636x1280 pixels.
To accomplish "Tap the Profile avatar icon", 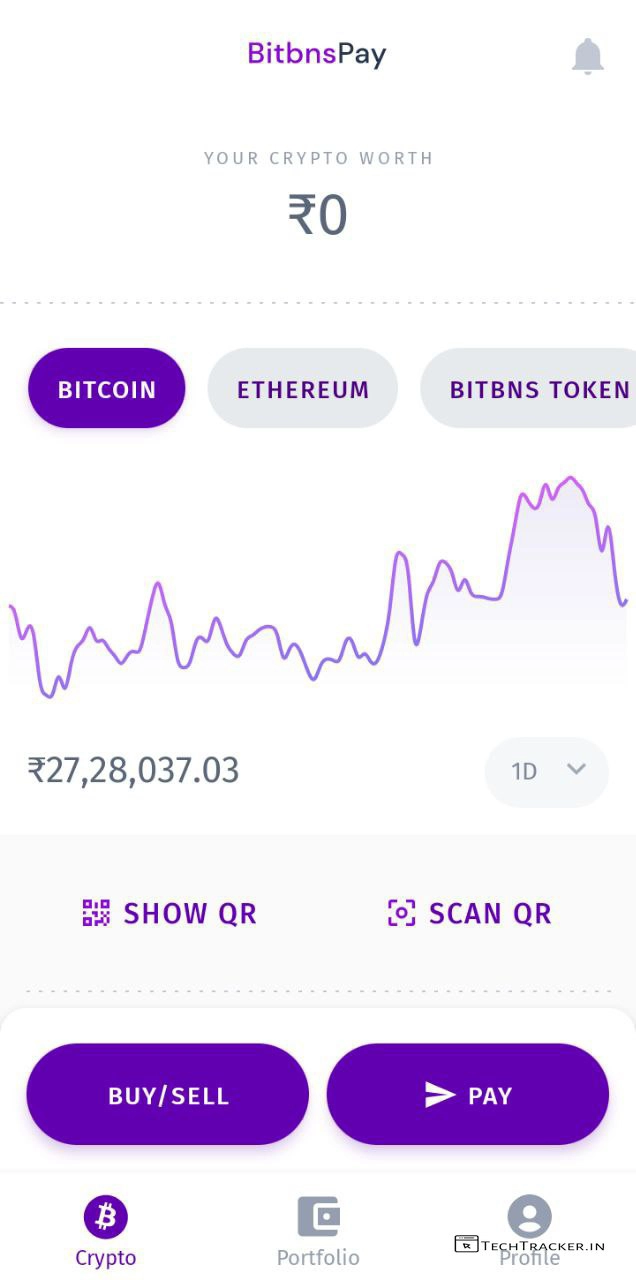I will point(529,1216).
